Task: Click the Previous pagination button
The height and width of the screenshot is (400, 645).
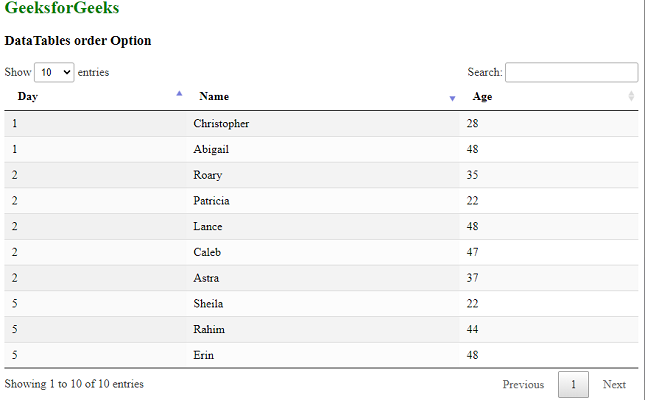Action: coord(523,384)
